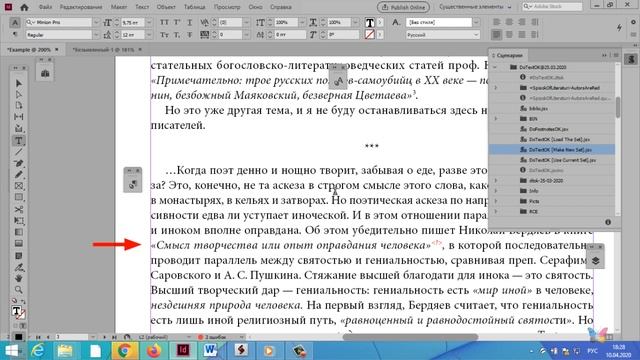Select the Selection tool arrow
The image size is (640, 360).
(x=19, y=83)
